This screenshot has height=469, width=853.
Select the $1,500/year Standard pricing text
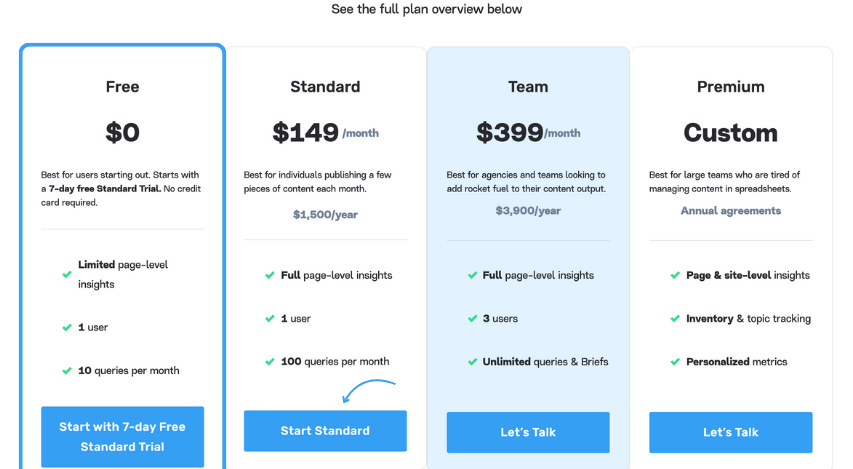coord(325,214)
